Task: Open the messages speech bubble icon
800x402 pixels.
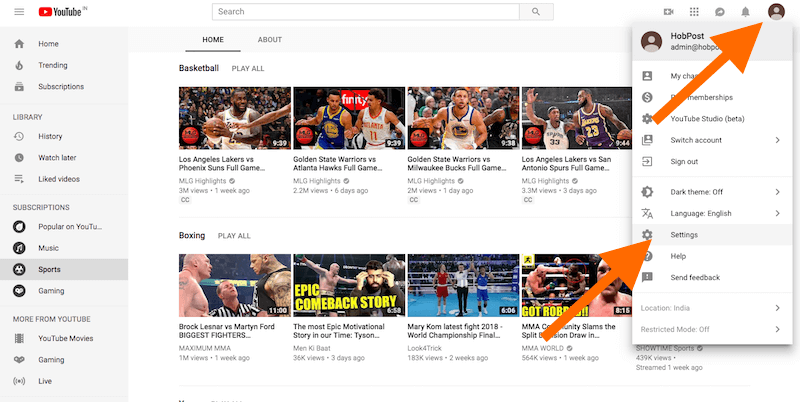Action: tap(720, 12)
